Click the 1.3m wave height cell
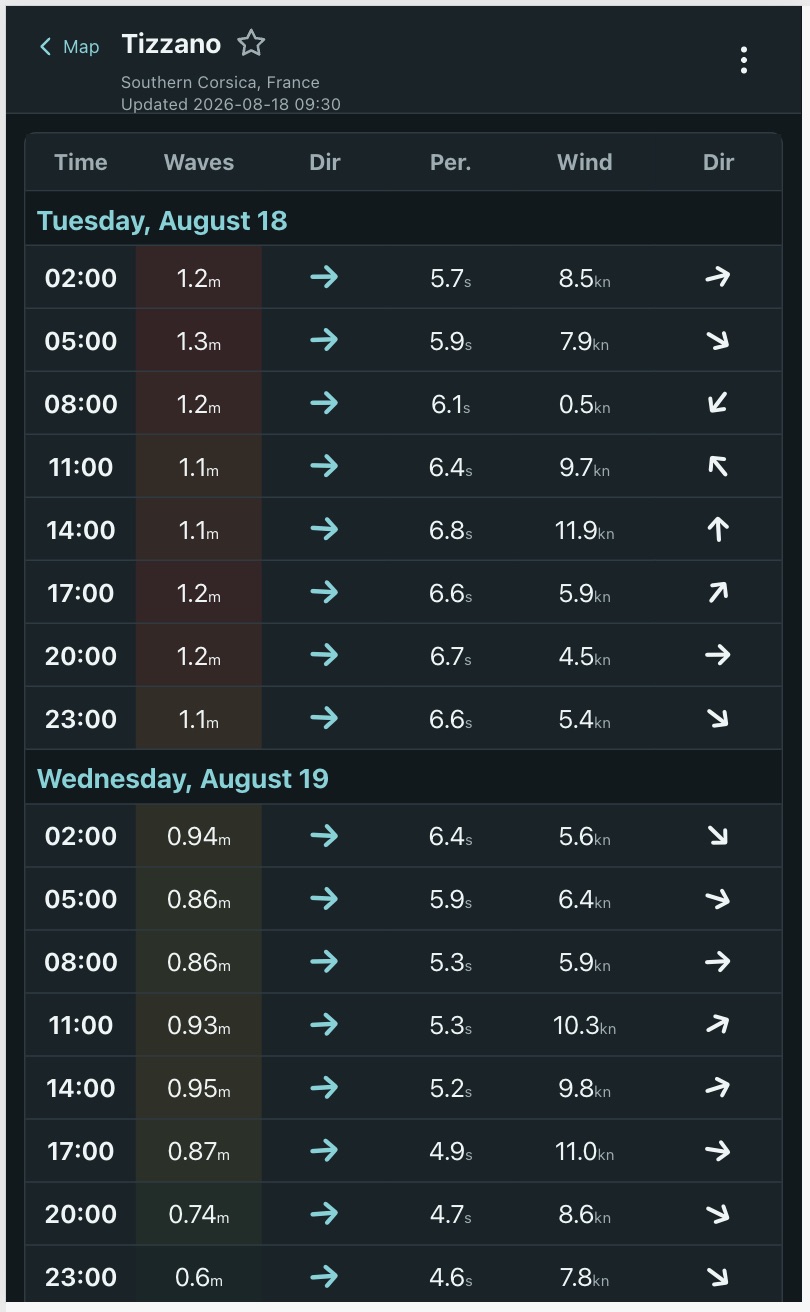810x1312 pixels. pyautogui.click(x=199, y=341)
